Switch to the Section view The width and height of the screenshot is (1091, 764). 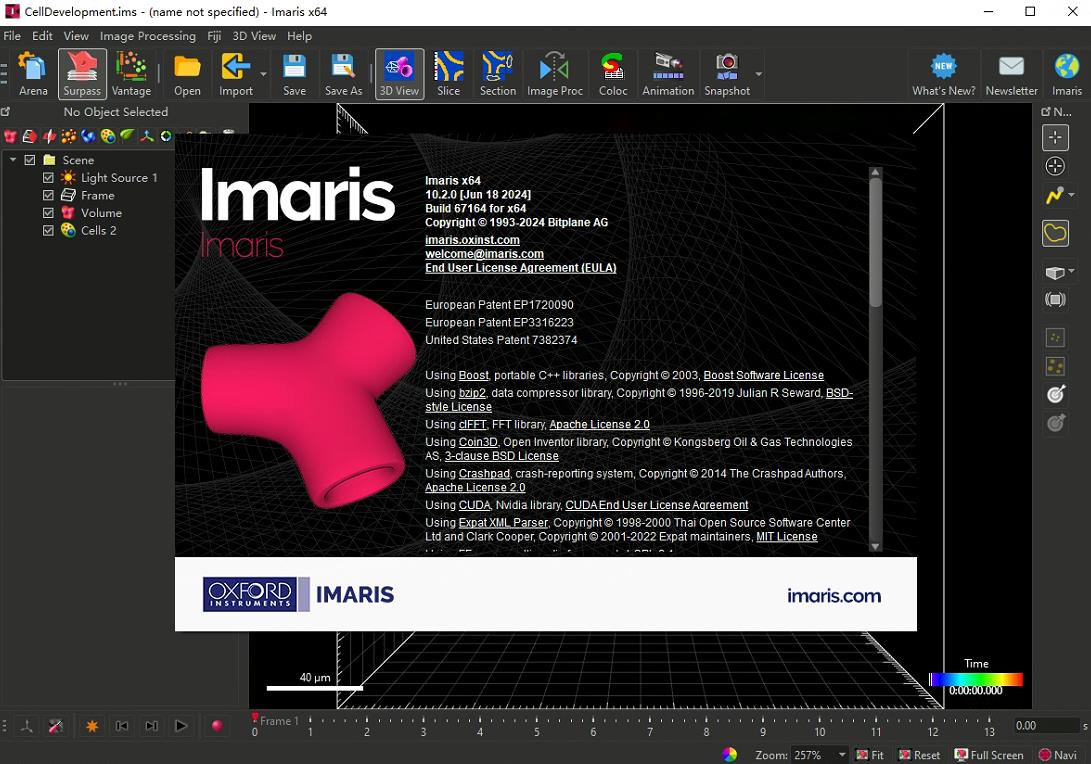coord(497,74)
